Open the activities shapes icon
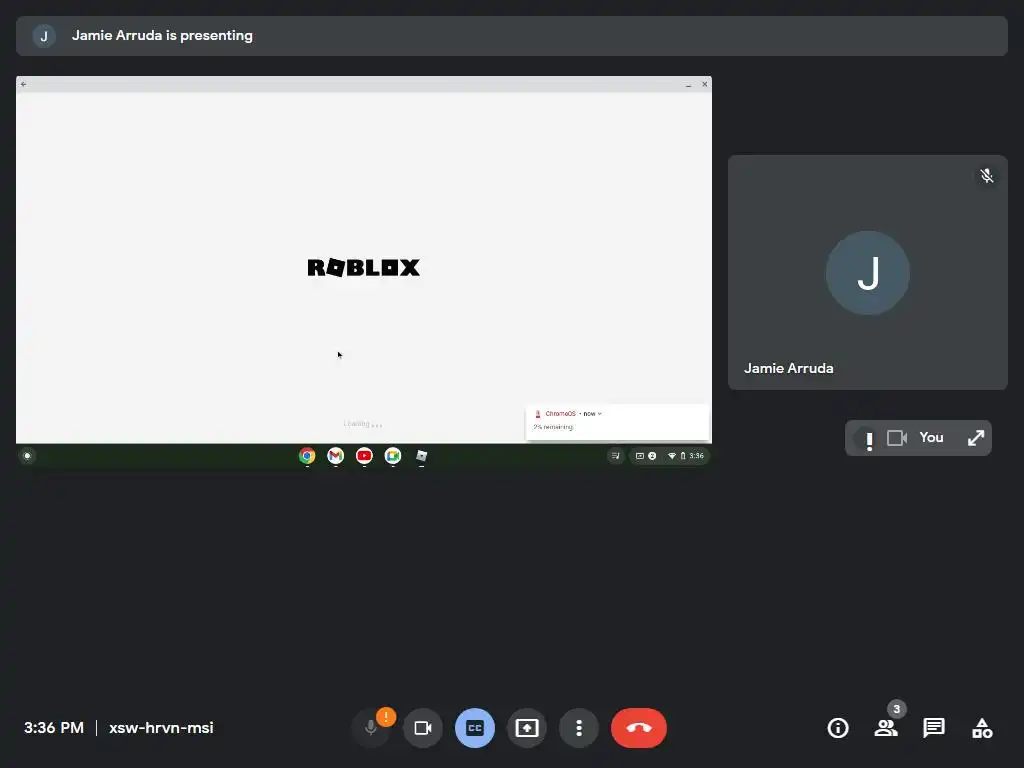1024x768 pixels. click(982, 728)
